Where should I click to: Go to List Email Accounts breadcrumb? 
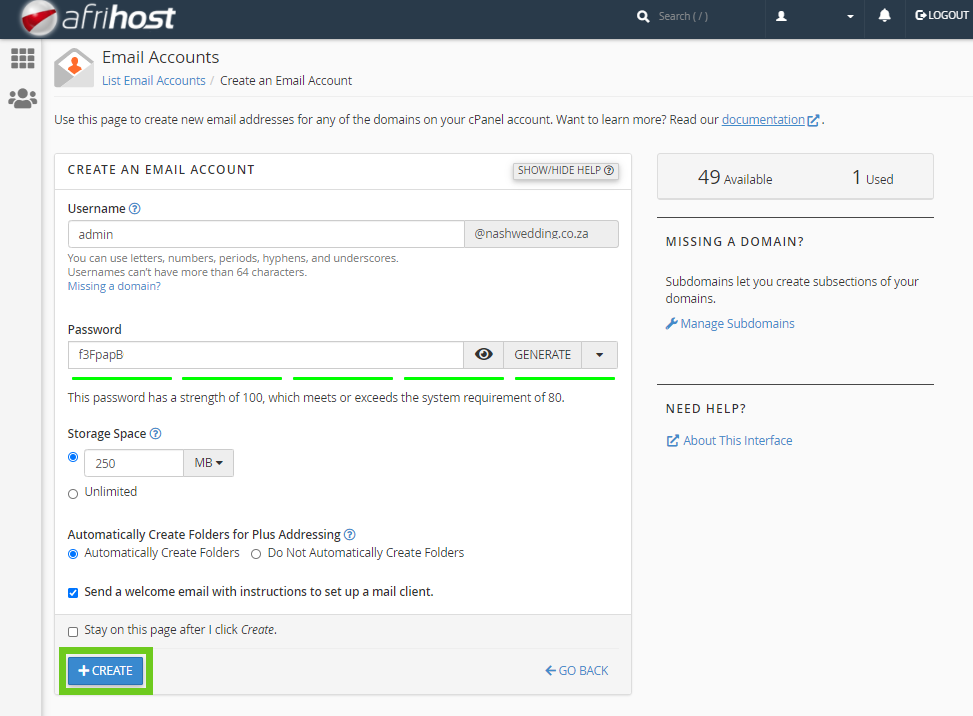[x=154, y=81]
